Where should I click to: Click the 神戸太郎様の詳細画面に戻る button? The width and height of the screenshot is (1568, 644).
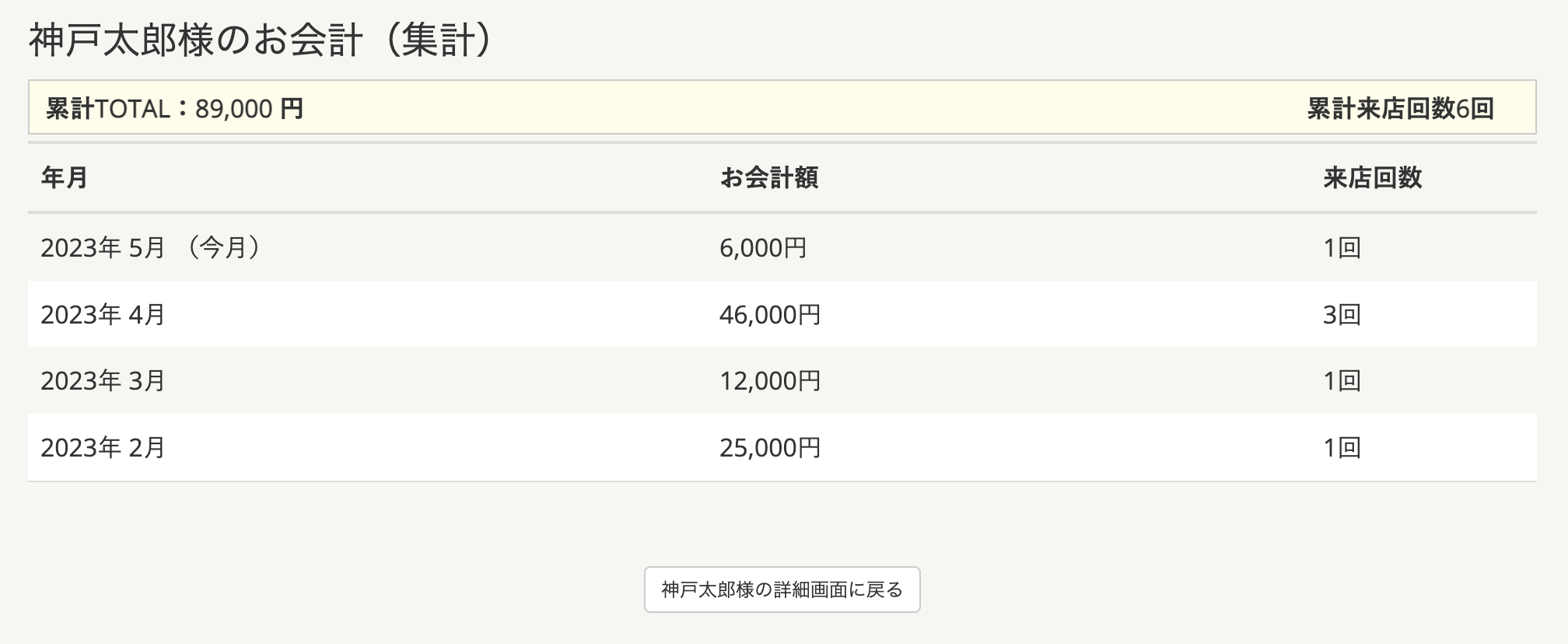(x=782, y=590)
